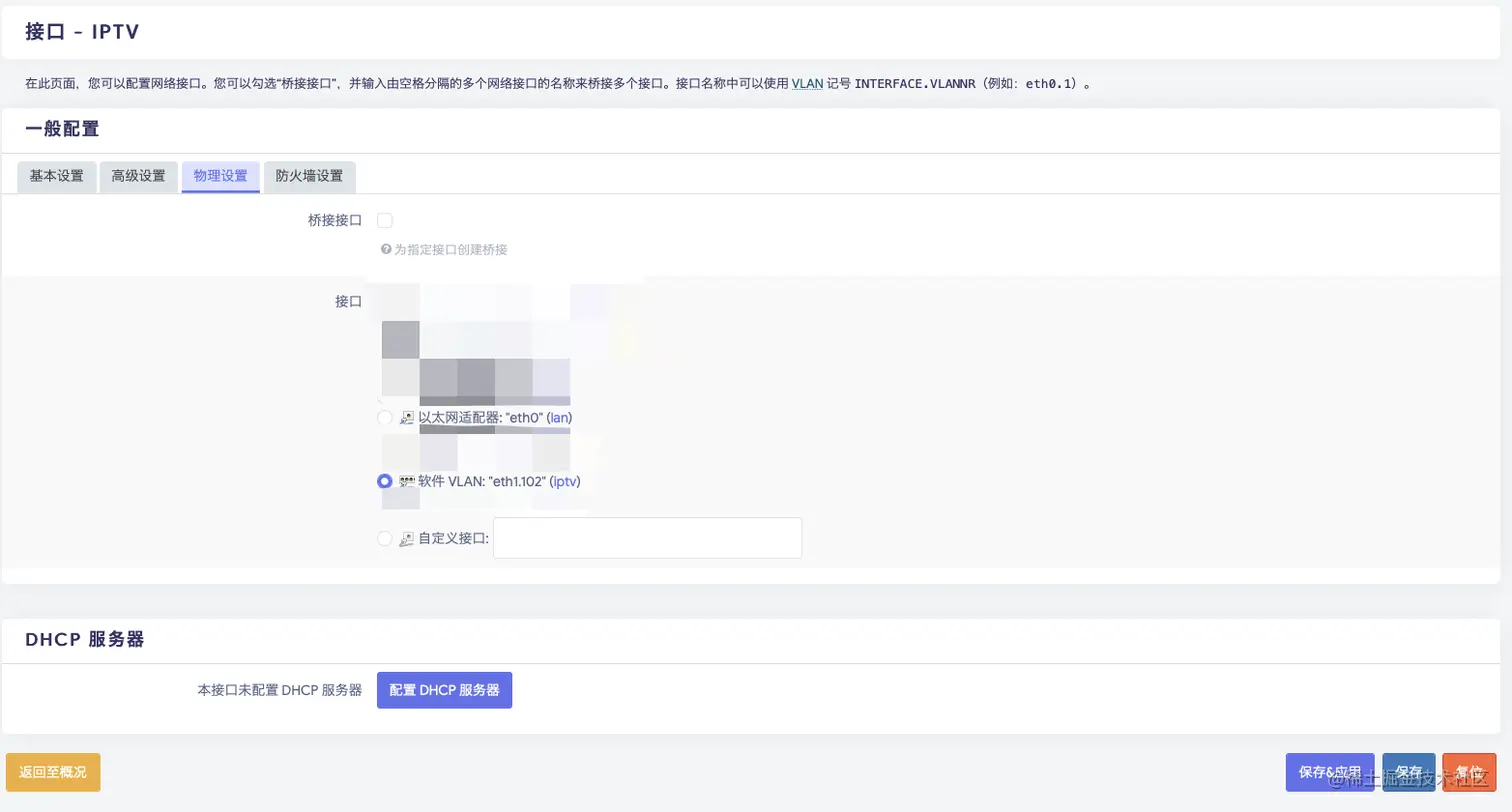Viewport: 1512px width, 812px height.
Task: Click the red 复位 button
Action: click(1470, 772)
